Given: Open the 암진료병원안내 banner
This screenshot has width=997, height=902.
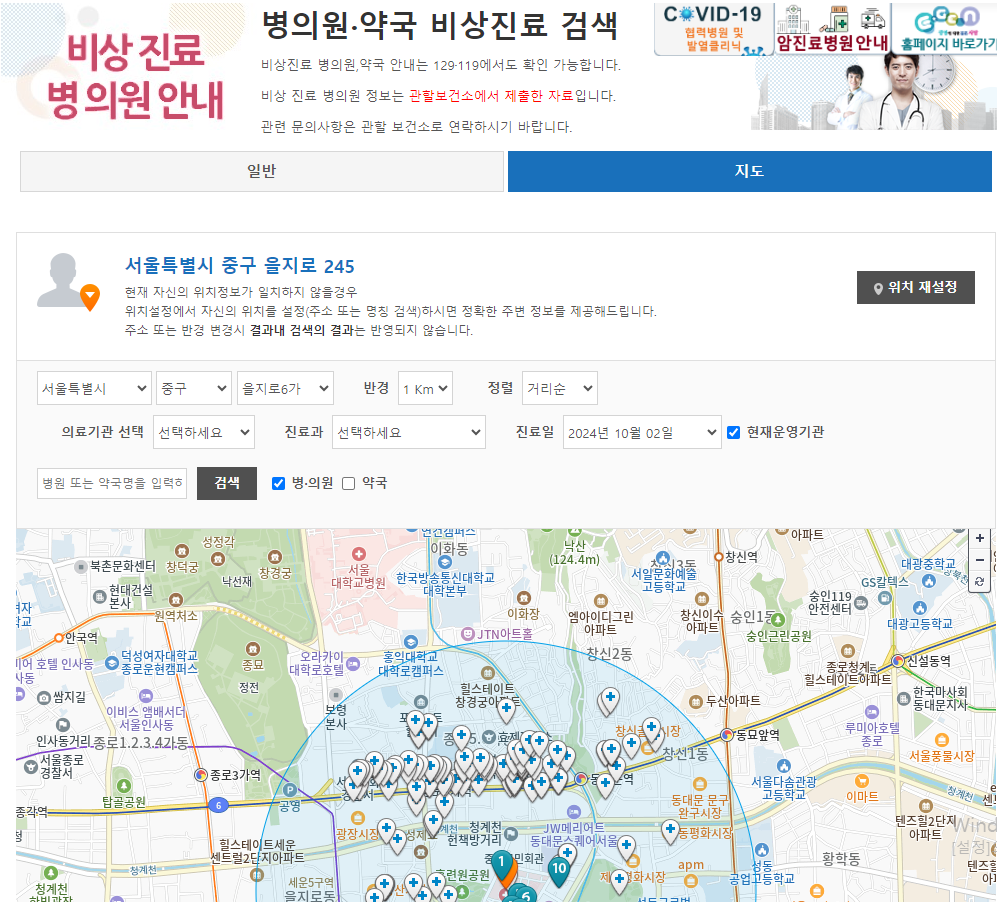Looking at the screenshot, I should point(832,29).
